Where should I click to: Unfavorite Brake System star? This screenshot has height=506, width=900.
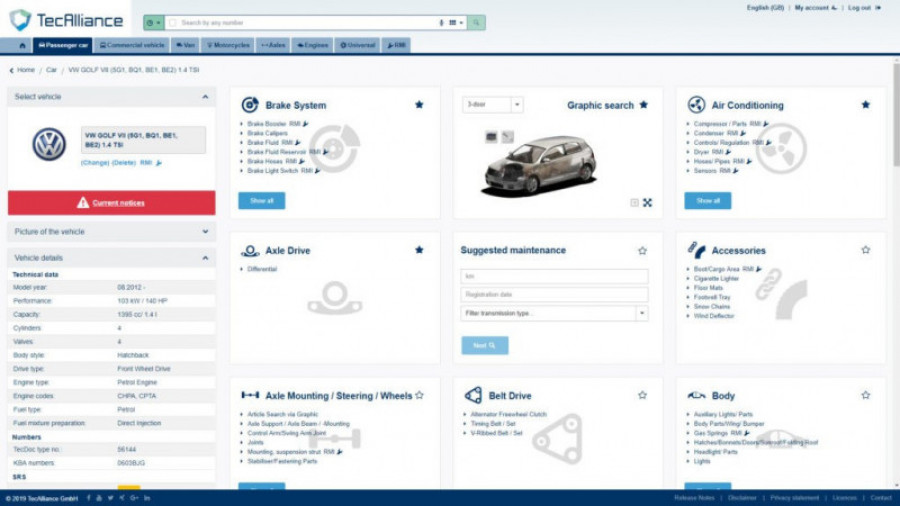[419, 104]
